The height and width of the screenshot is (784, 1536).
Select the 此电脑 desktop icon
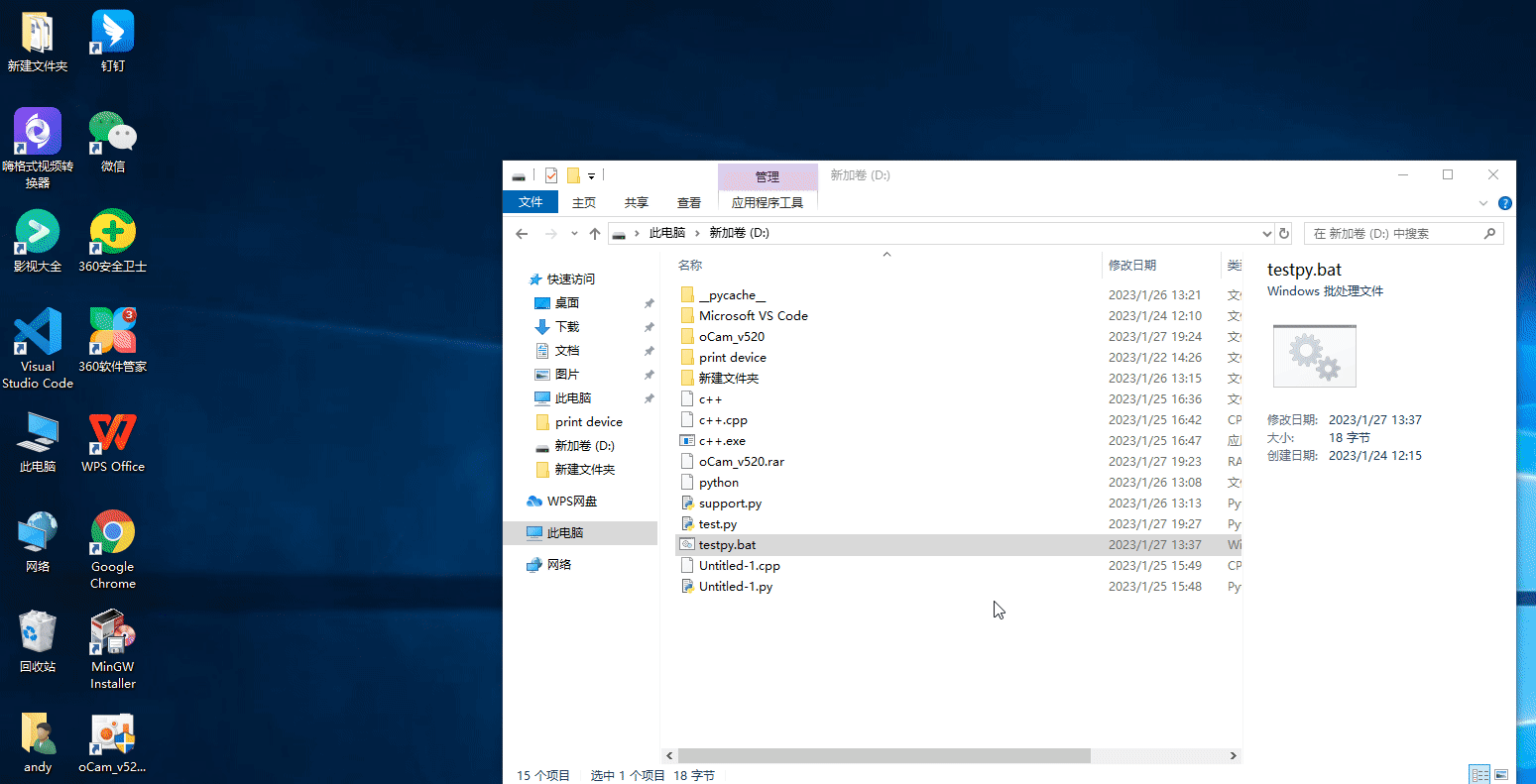[x=38, y=441]
